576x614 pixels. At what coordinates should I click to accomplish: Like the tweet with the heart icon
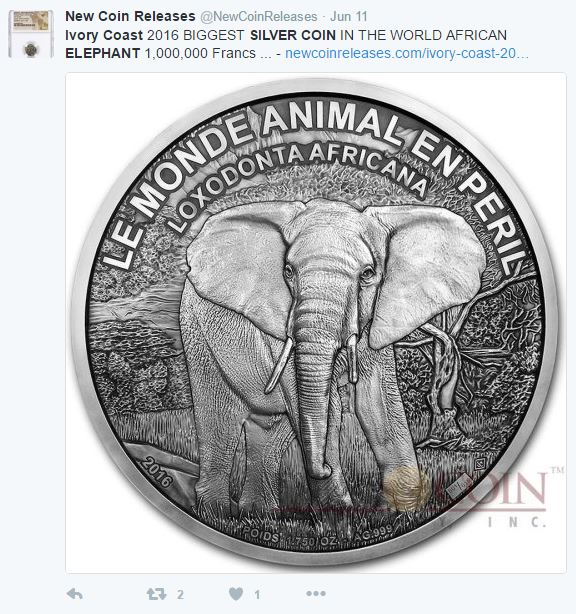pos(236,594)
